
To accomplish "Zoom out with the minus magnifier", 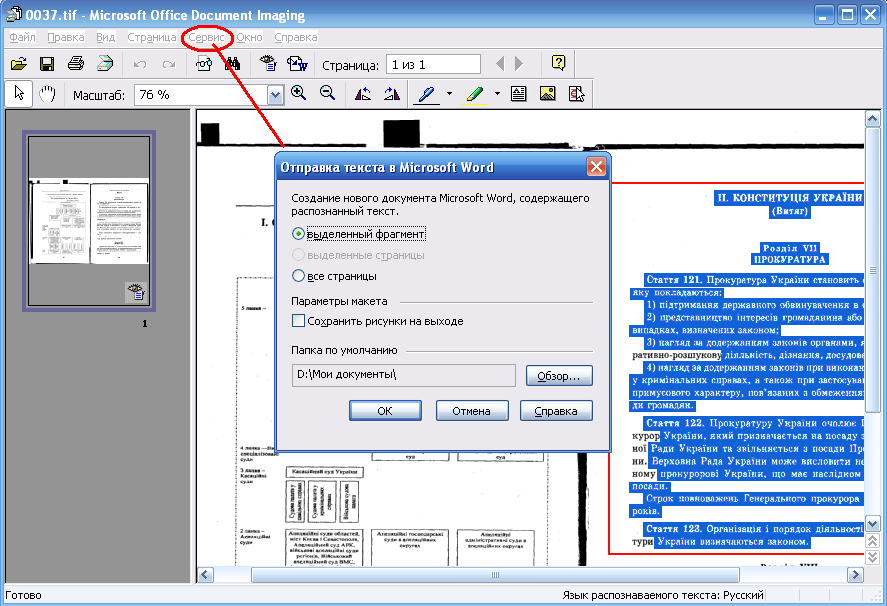I will click(327, 93).
